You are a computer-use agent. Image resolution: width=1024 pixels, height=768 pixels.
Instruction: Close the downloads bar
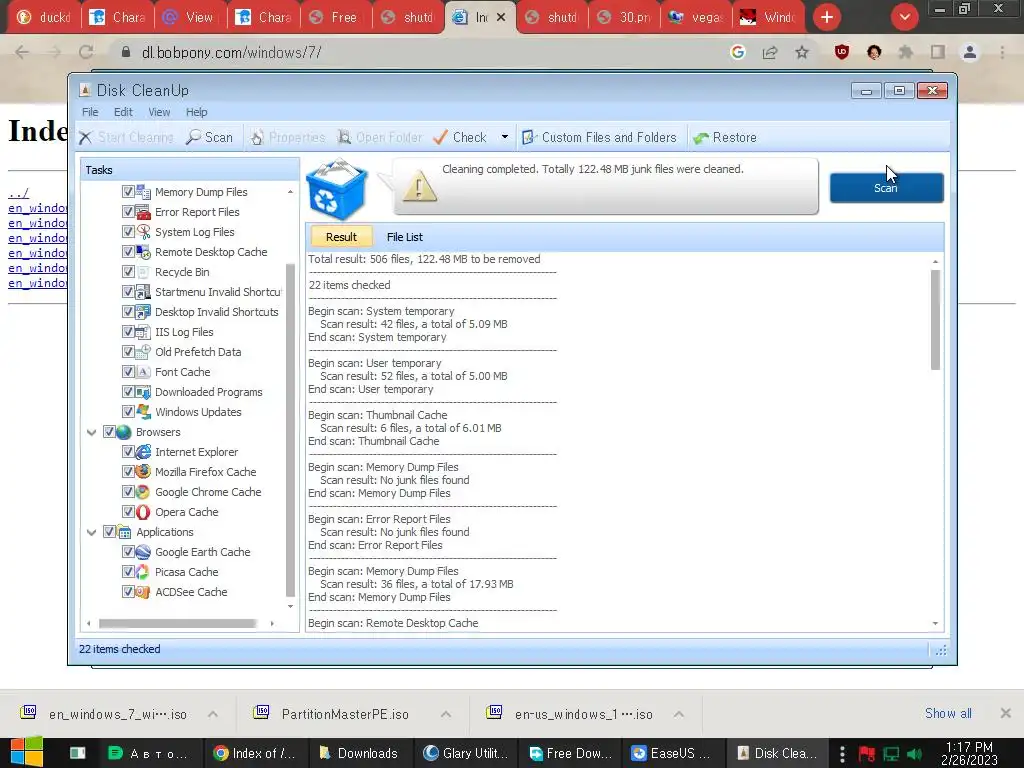click(1006, 713)
